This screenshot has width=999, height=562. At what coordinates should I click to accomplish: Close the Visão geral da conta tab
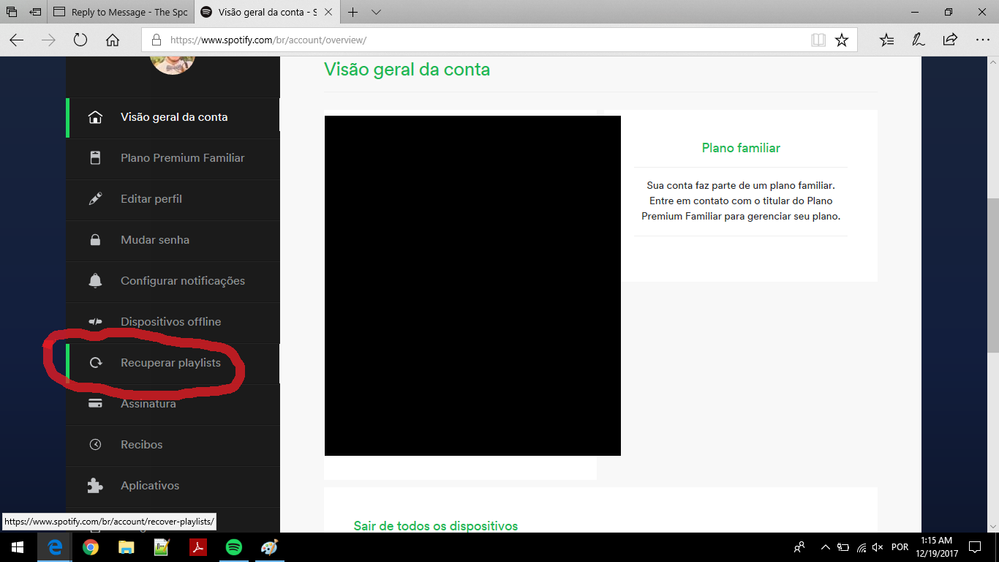click(328, 12)
